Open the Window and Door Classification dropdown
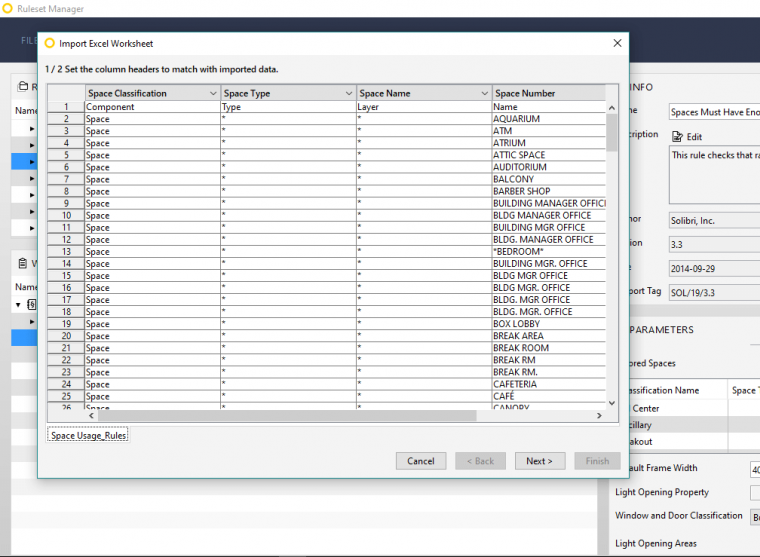 tap(755, 517)
